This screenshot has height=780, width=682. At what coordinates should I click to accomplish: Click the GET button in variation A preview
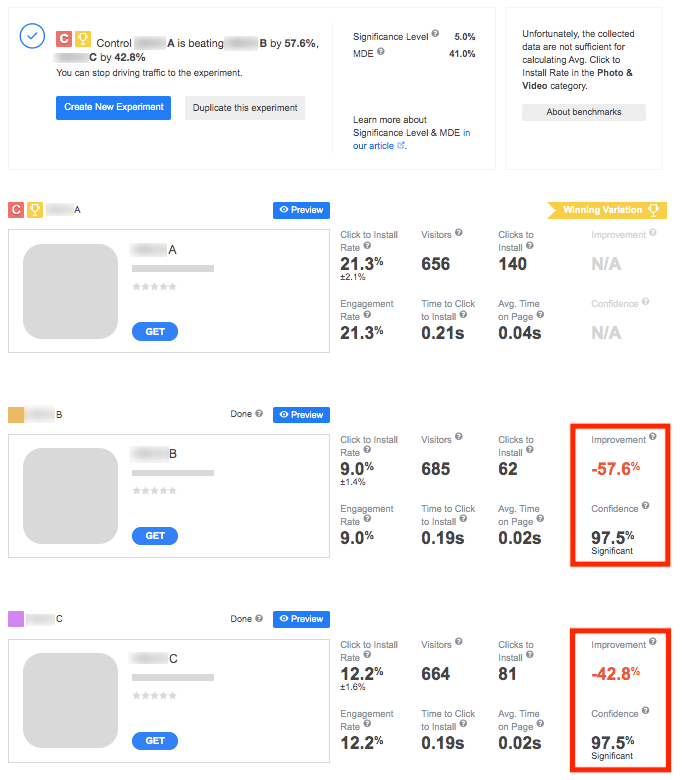155,331
